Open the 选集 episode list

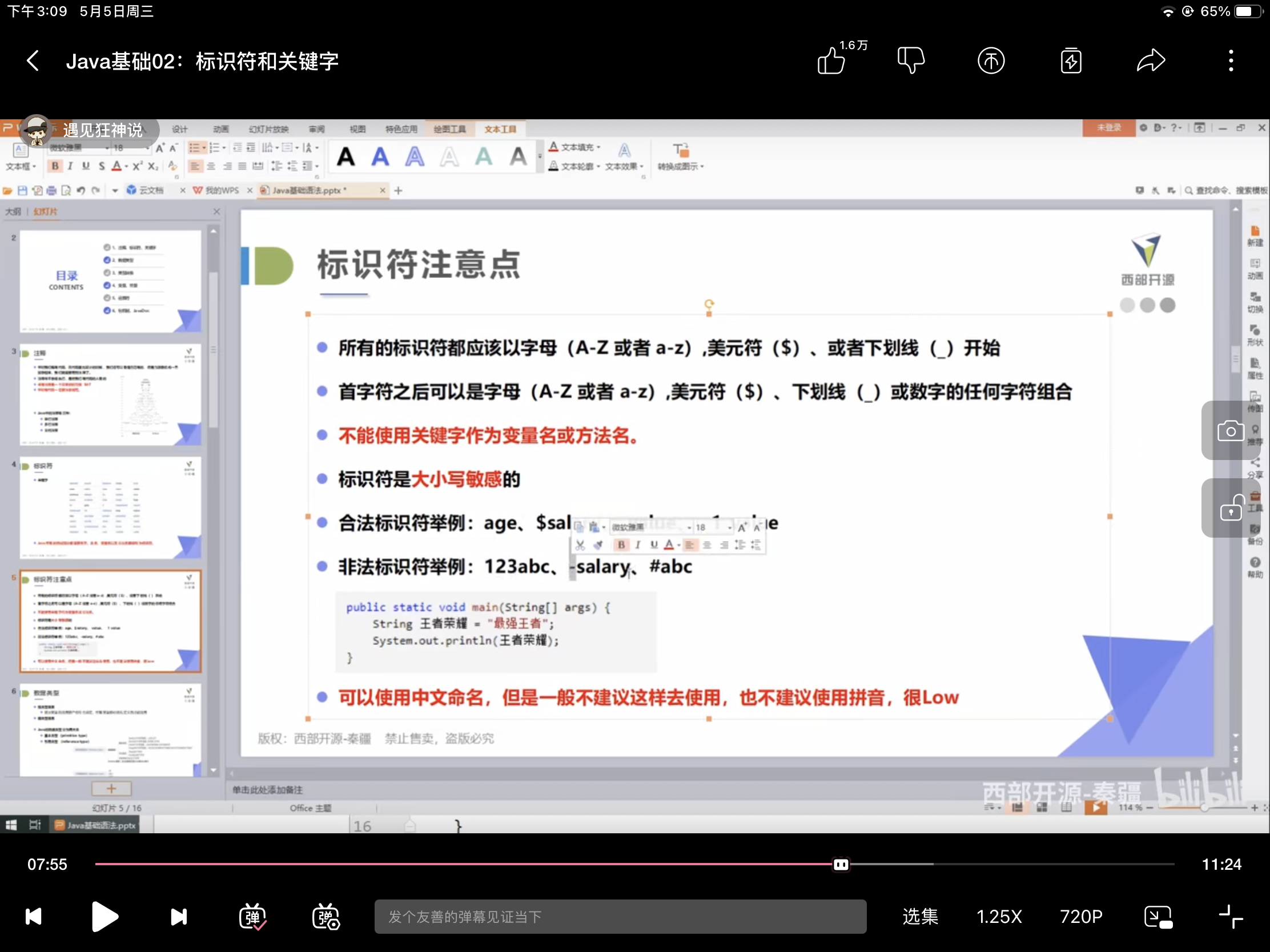point(920,917)
